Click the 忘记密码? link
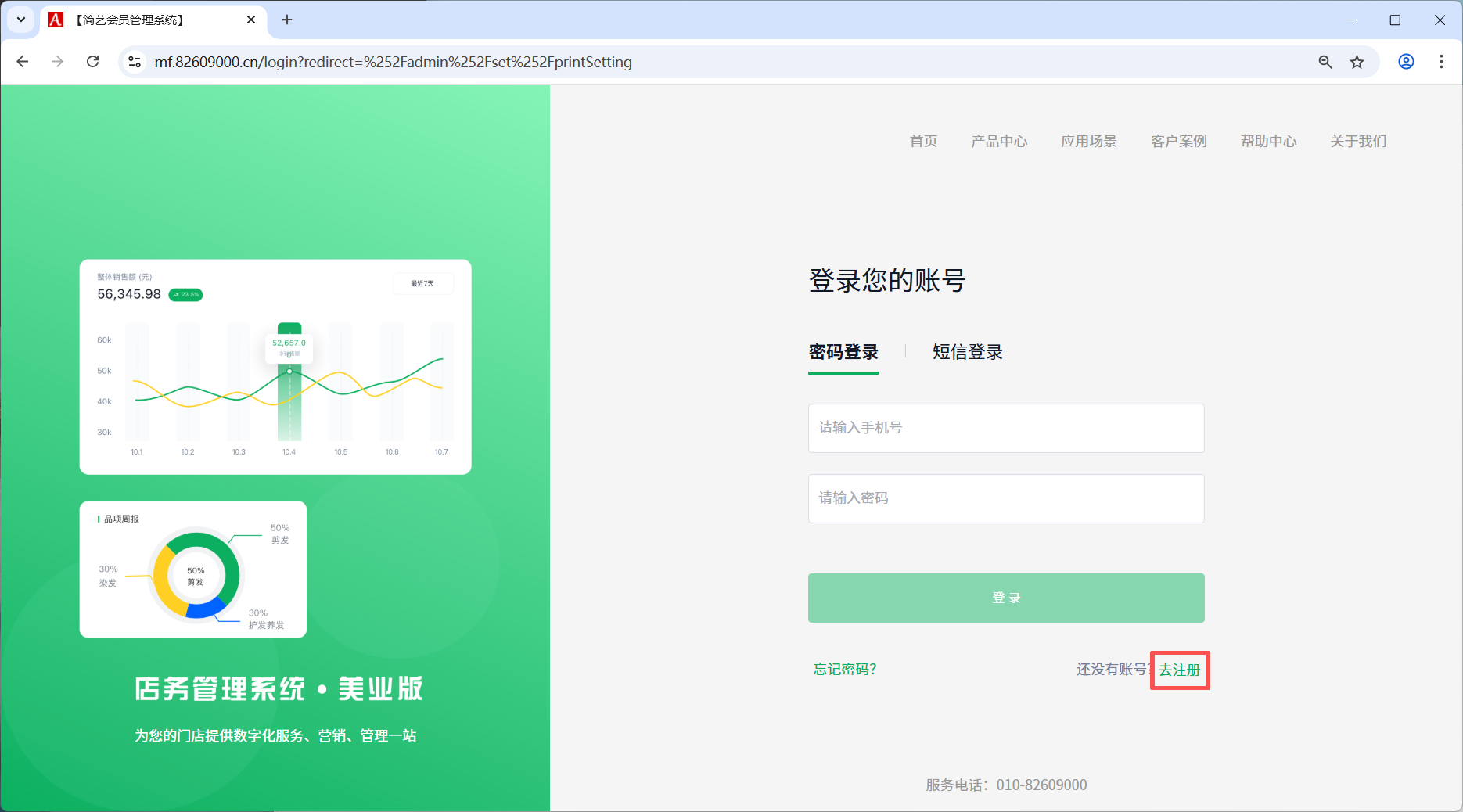Screen dimensions: 1463x812 pos(845,670)
